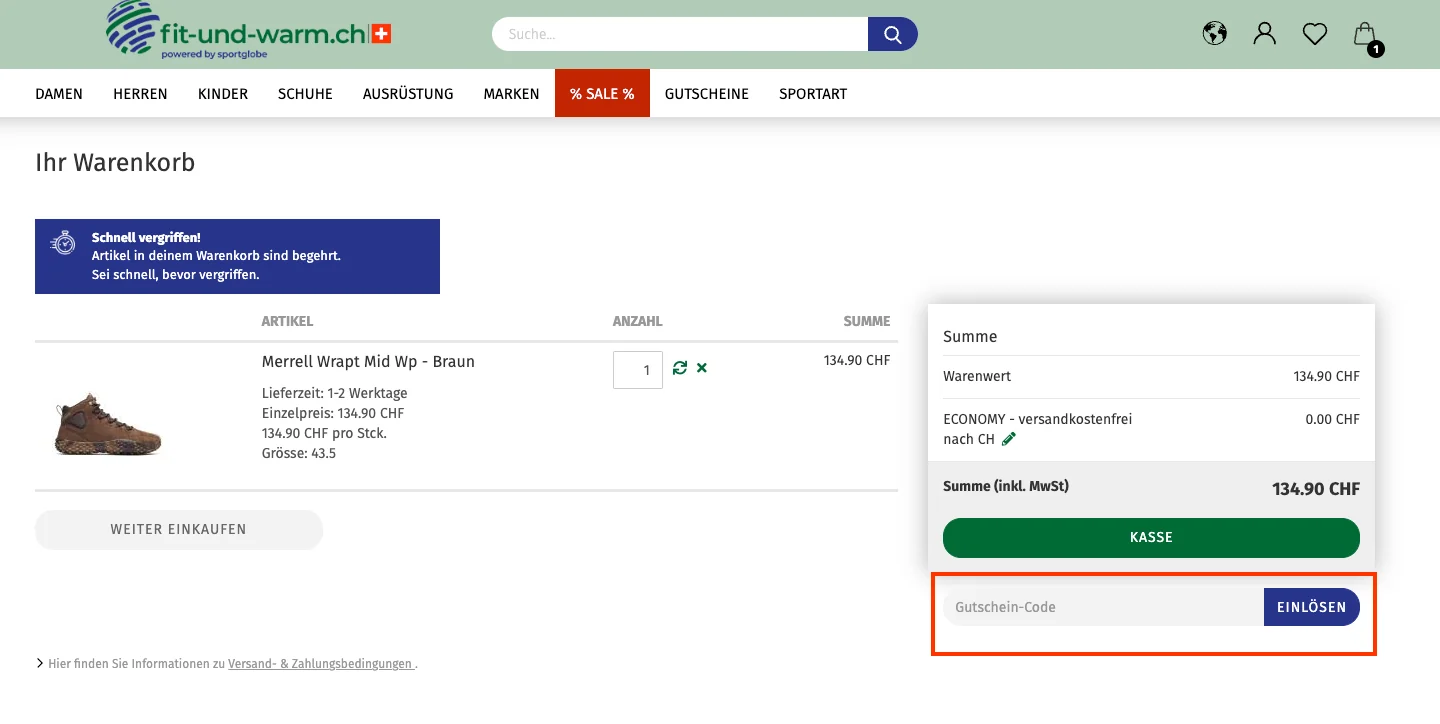Remove the Merrell item with X icon
Image resolution: width=1440 pixels, height=724 pixels.
click(x=702, y=368)
